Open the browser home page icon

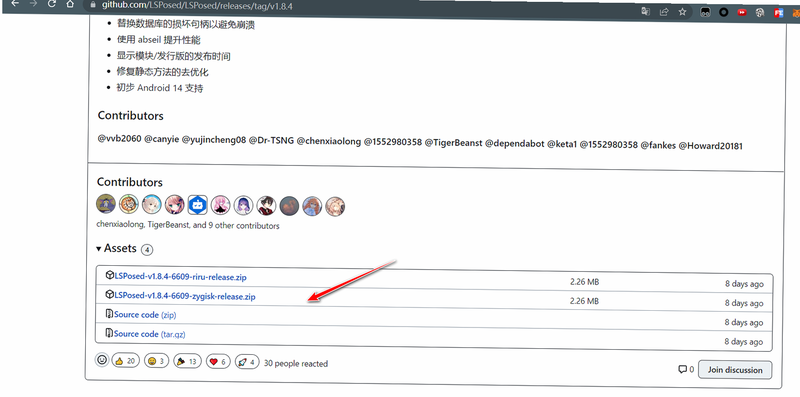click(70, 4)
